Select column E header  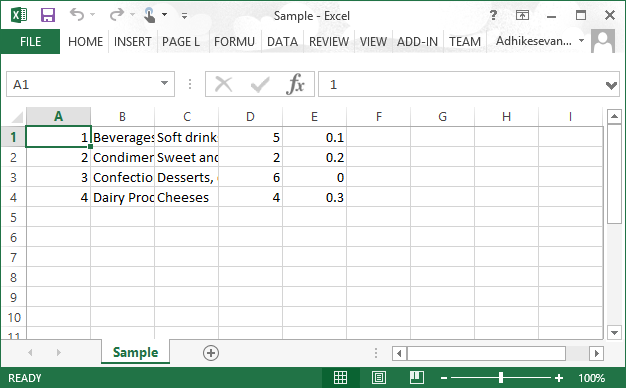(x=315, y=116)
